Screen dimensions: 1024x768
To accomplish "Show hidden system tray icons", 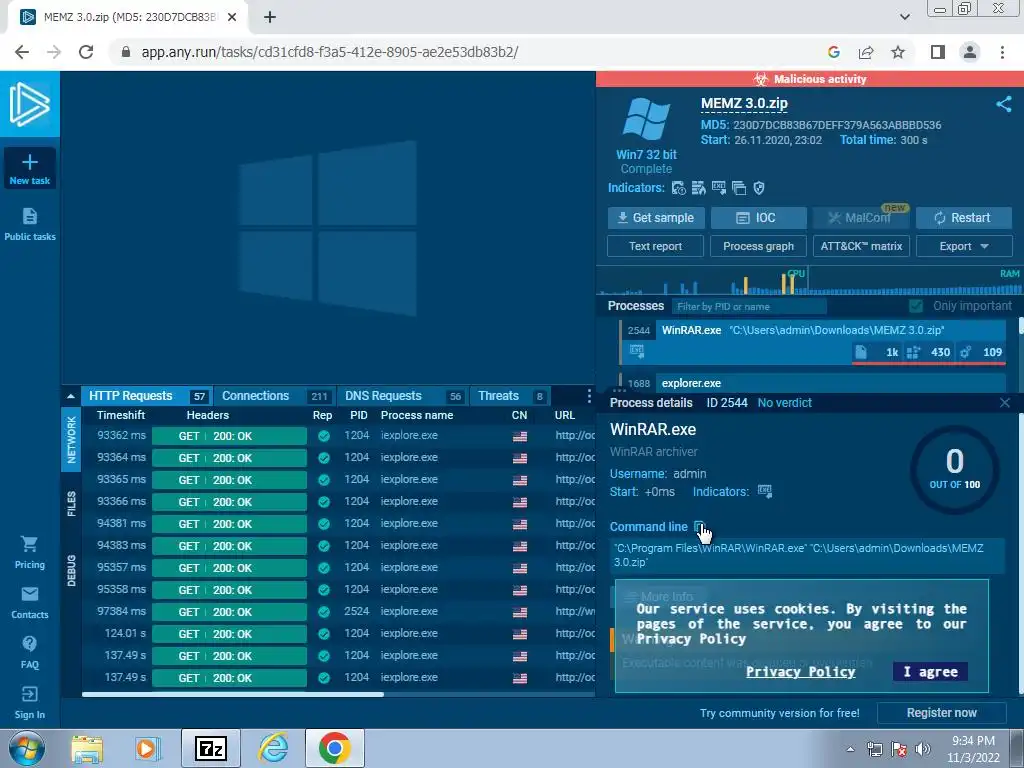I will click(x=850, y=749).
